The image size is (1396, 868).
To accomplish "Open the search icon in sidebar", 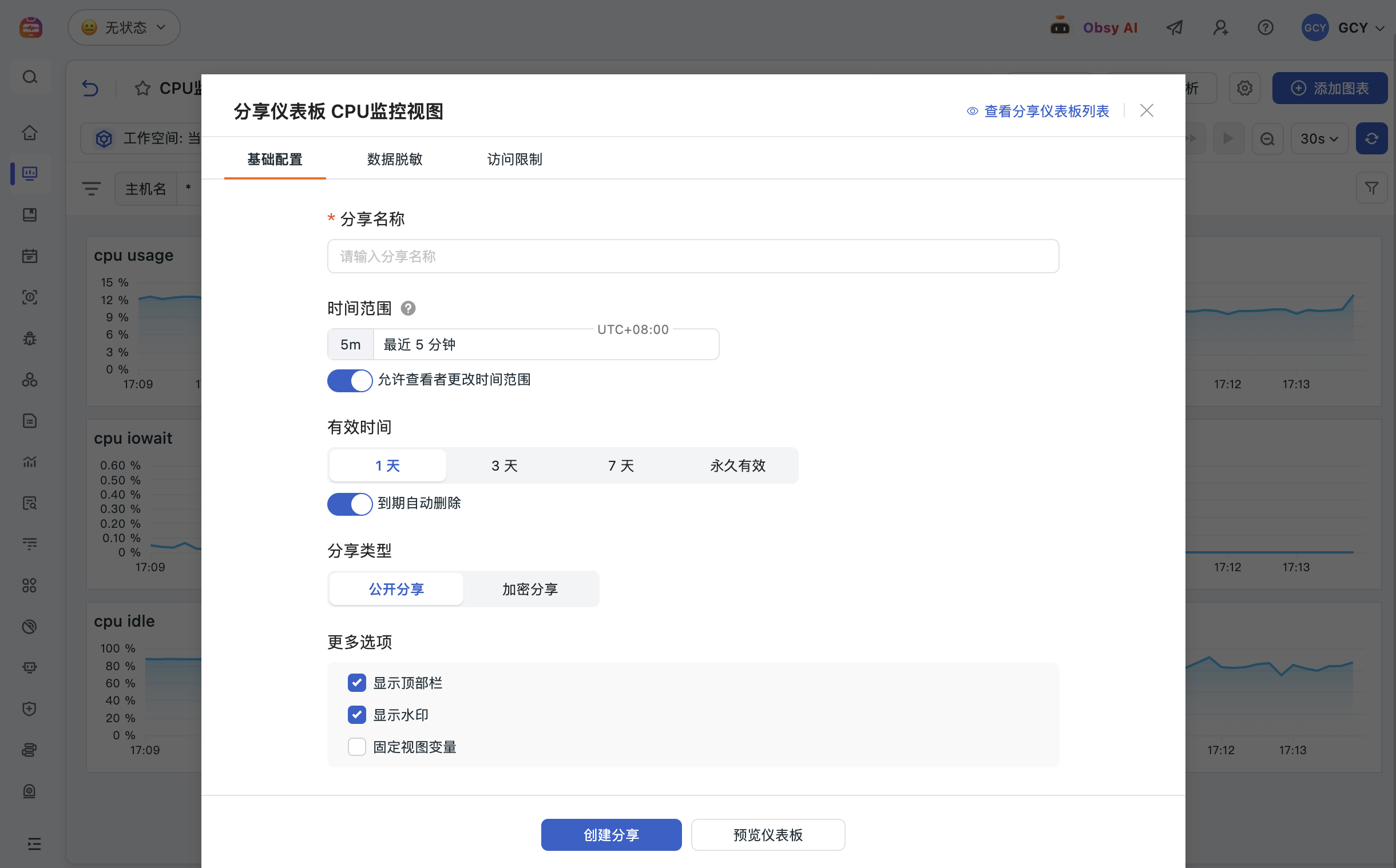I will 30,77.
